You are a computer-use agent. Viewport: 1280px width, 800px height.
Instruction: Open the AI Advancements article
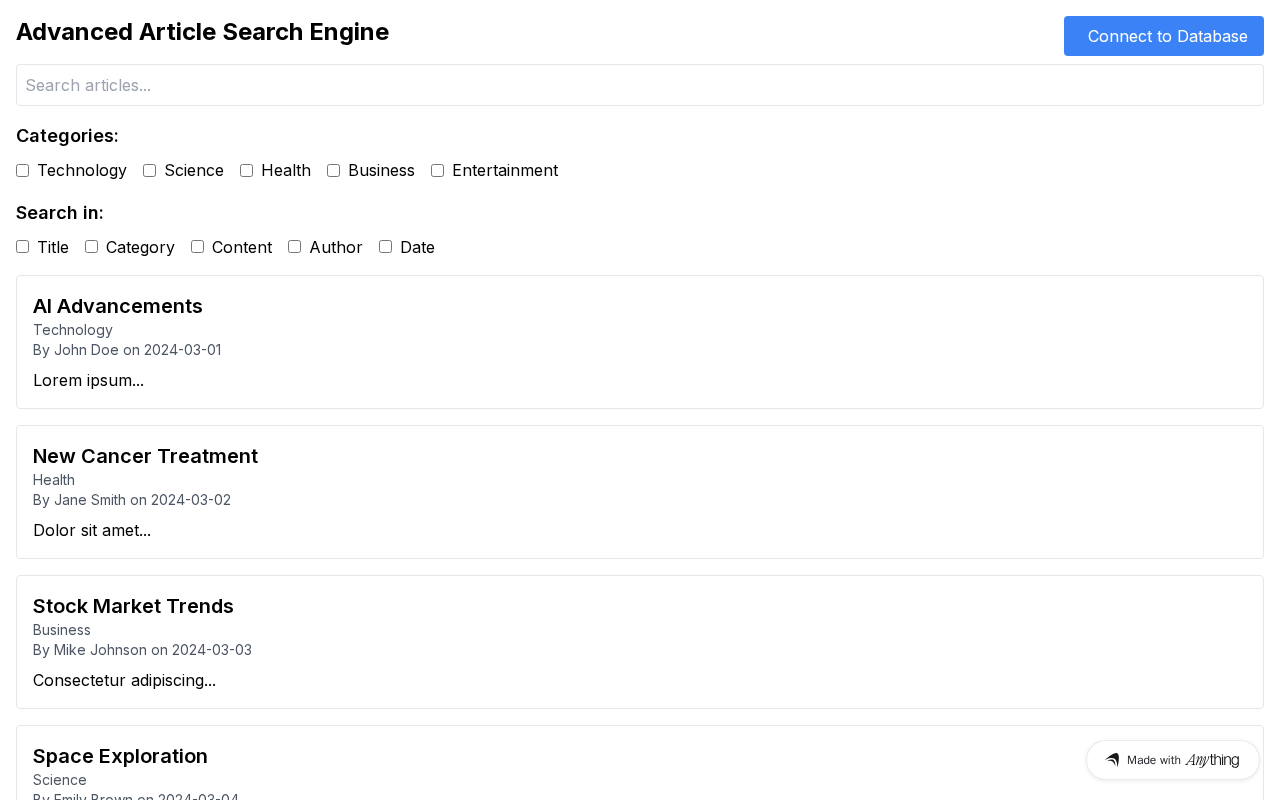tap(118, 306)
